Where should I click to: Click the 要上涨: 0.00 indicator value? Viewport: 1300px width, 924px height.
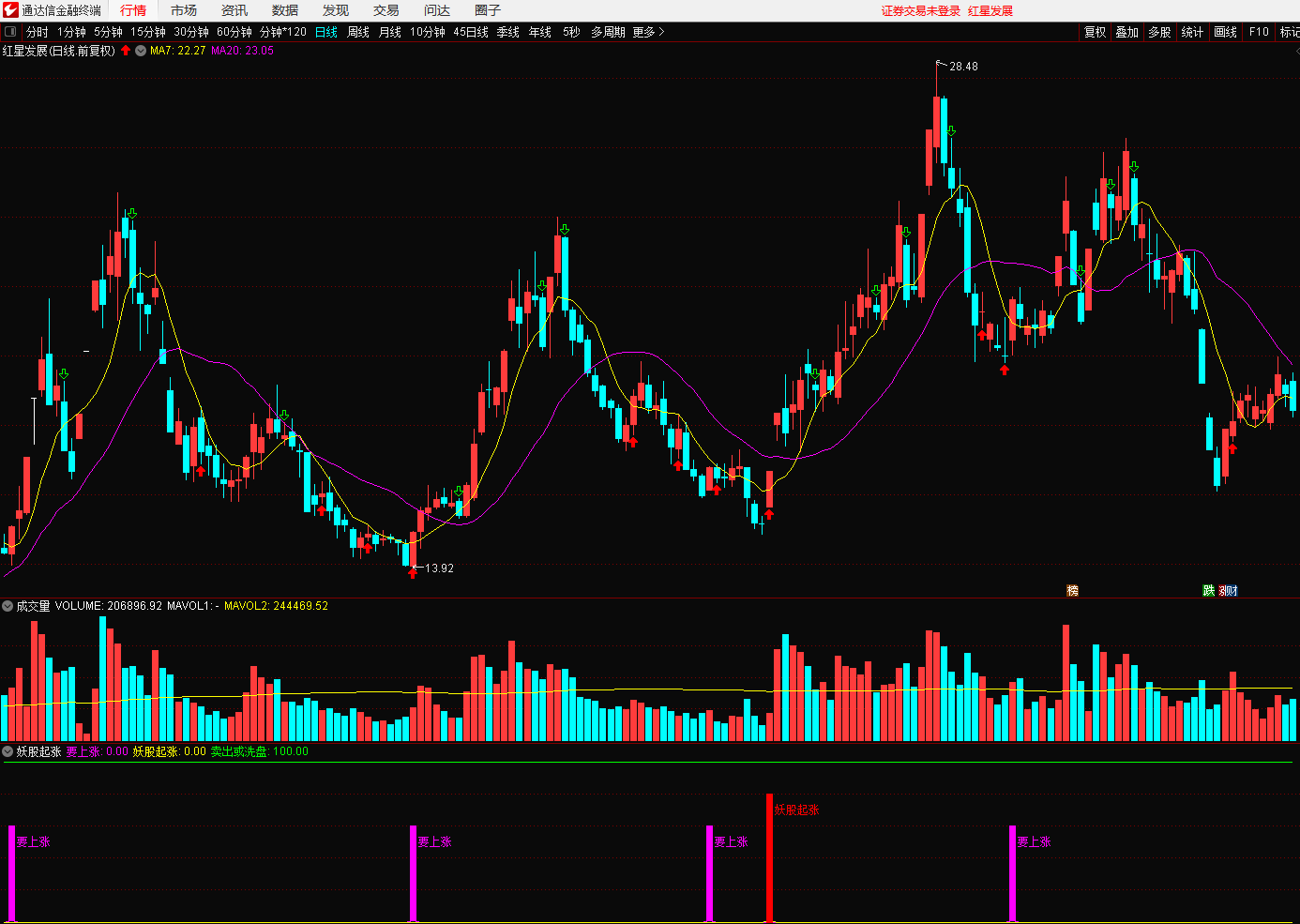pyautogui.click(x=98, y=751)
